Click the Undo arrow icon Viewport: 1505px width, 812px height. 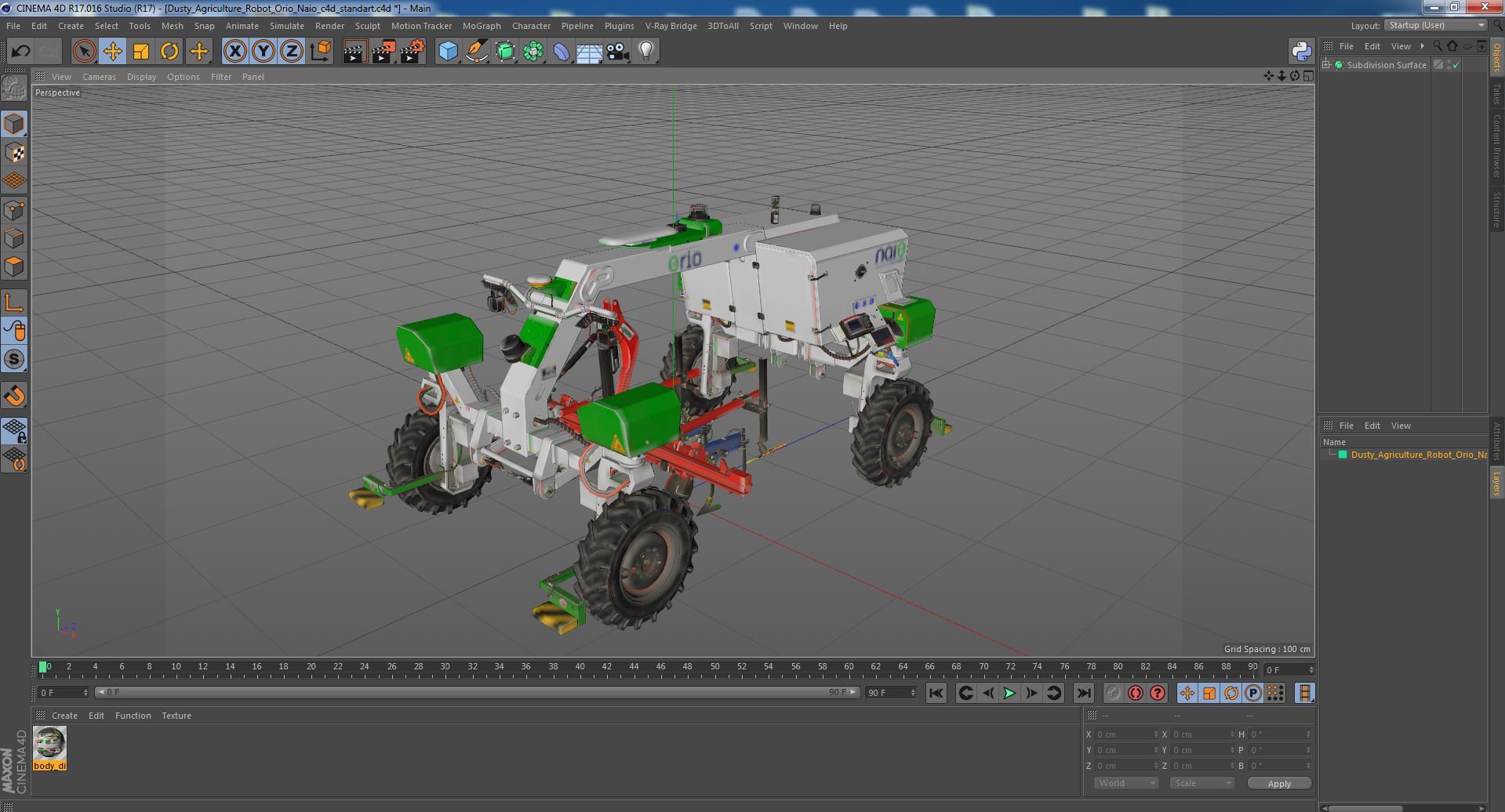point(20,52)
